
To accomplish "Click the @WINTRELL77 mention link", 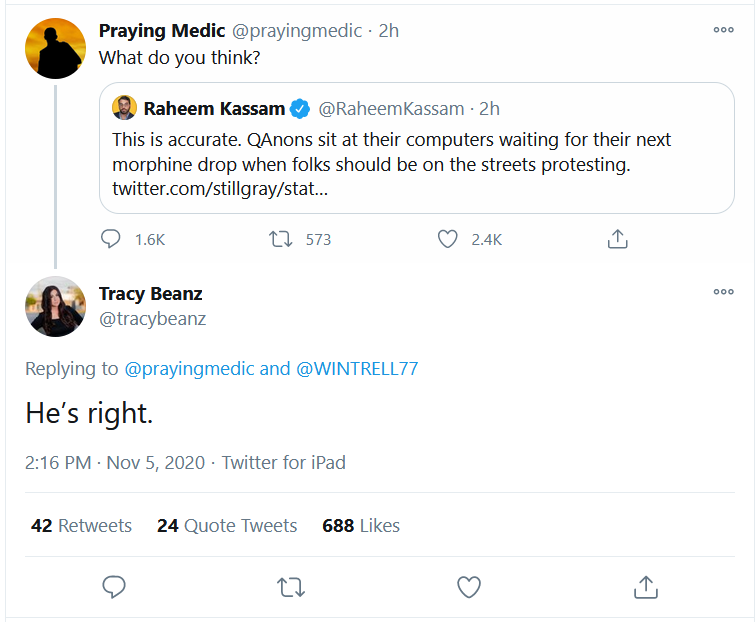I will click(x=357, y=369).
